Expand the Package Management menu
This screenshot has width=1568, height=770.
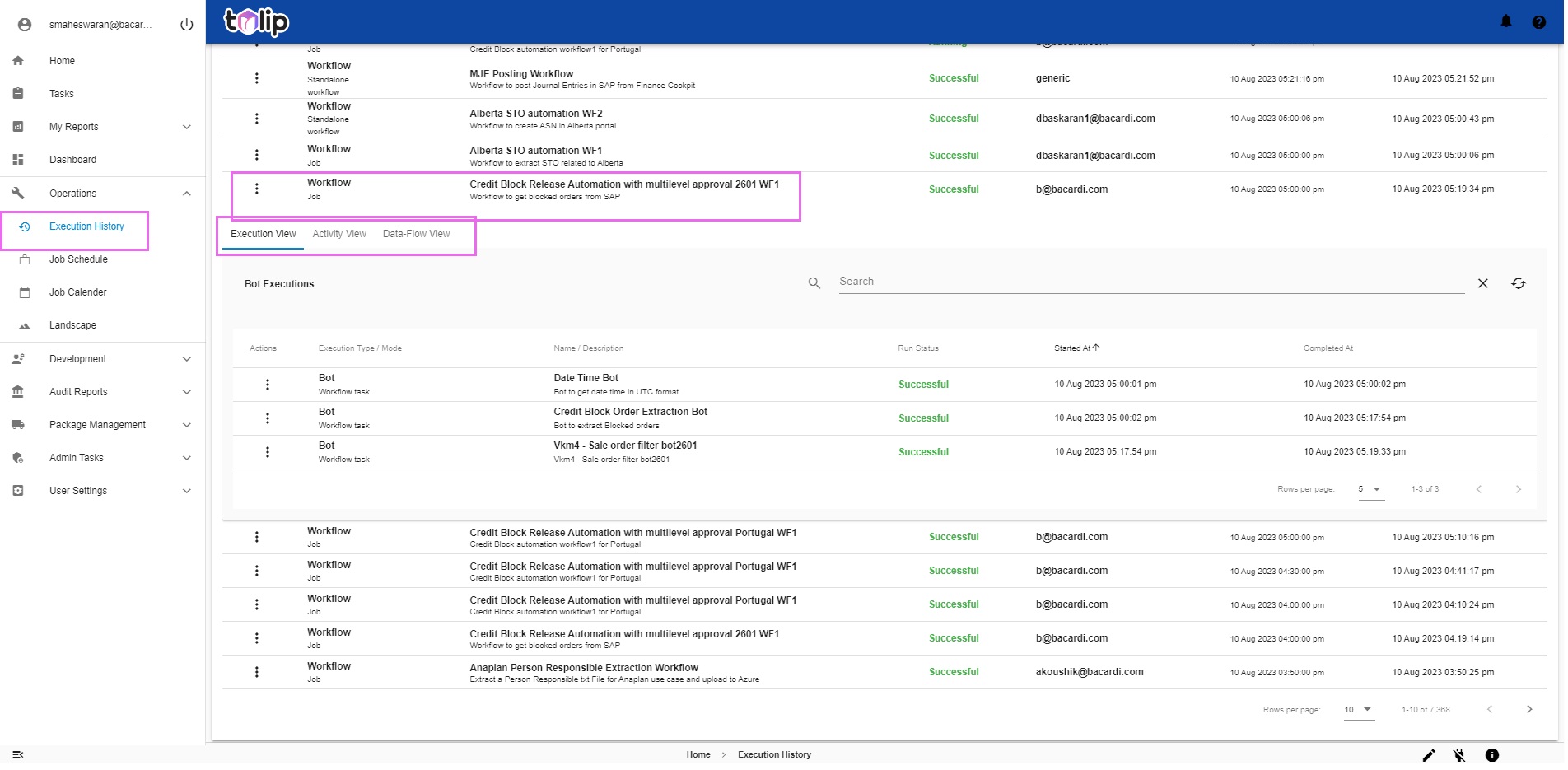click(x=187, y=425)
